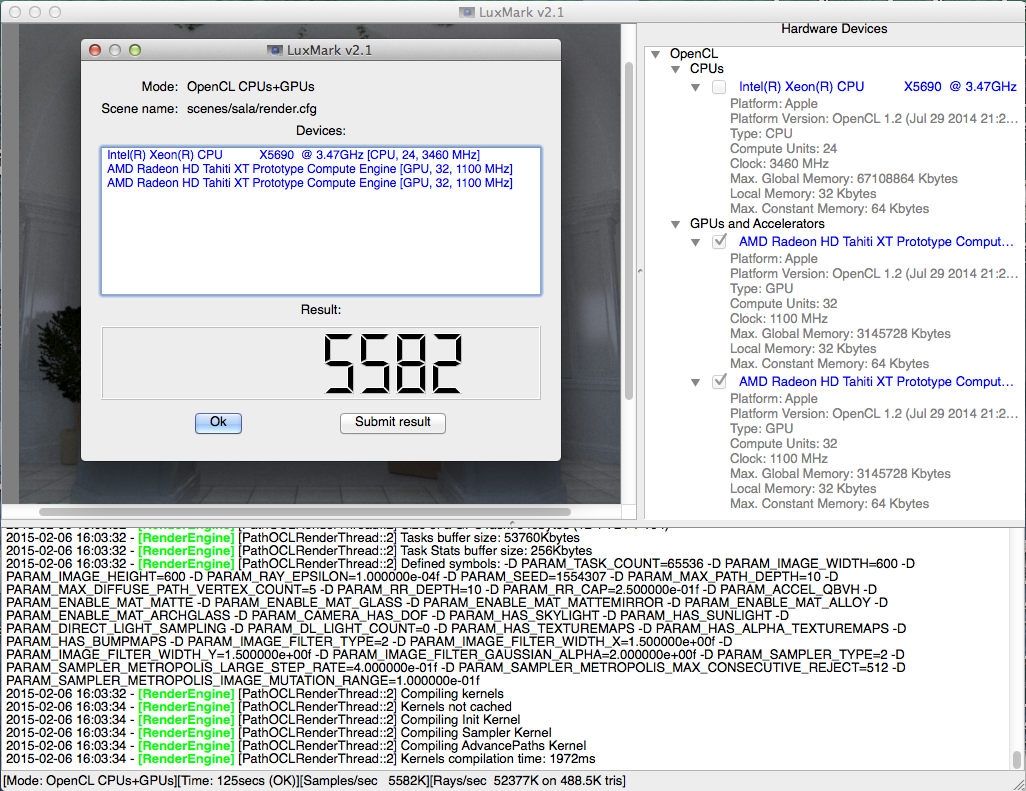1026x791 pixels.
Task: Click the vertical scrollbar of the render view
Action: [x=629, y=230]
